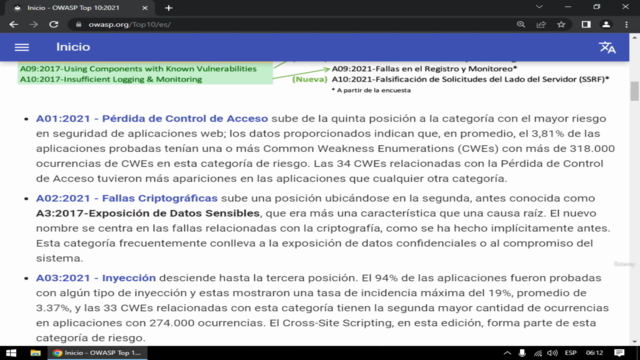640x360 pixels.
Task: Open File Explorer from the taskbar
Action: [36, 353]
